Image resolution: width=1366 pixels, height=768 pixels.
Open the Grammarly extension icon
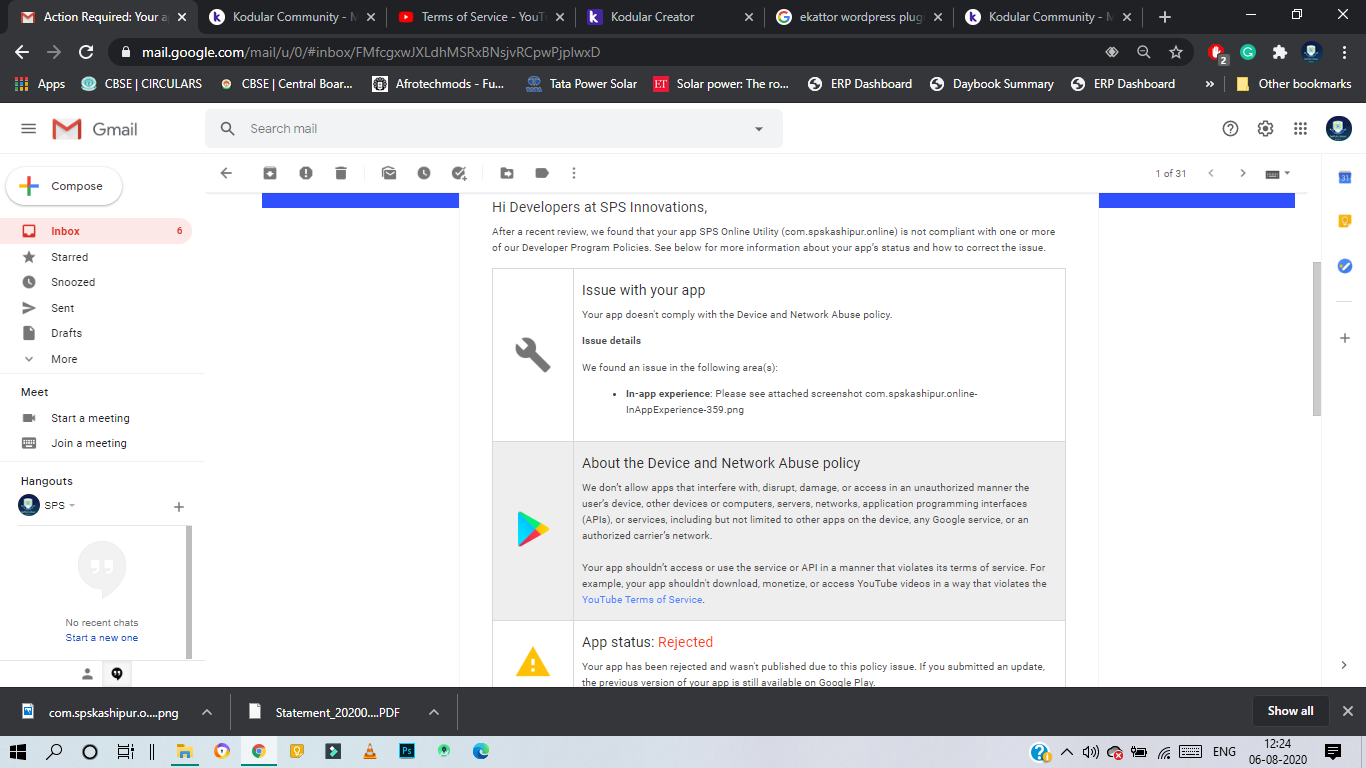[1248, 52]
